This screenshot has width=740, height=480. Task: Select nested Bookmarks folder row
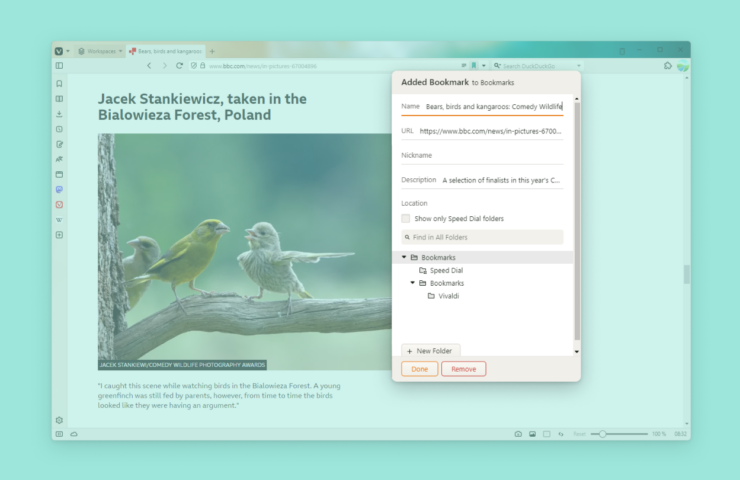point(483,283)
